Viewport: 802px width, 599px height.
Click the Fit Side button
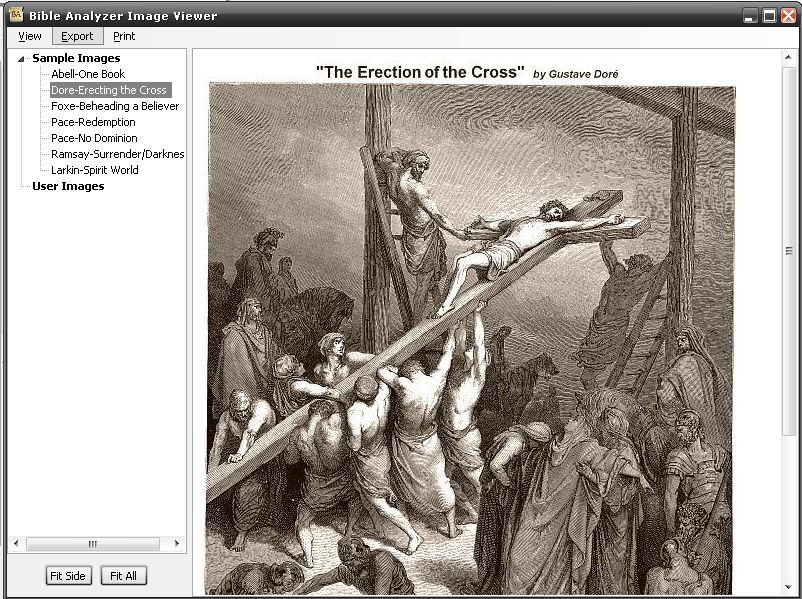[x=69, y=575]
